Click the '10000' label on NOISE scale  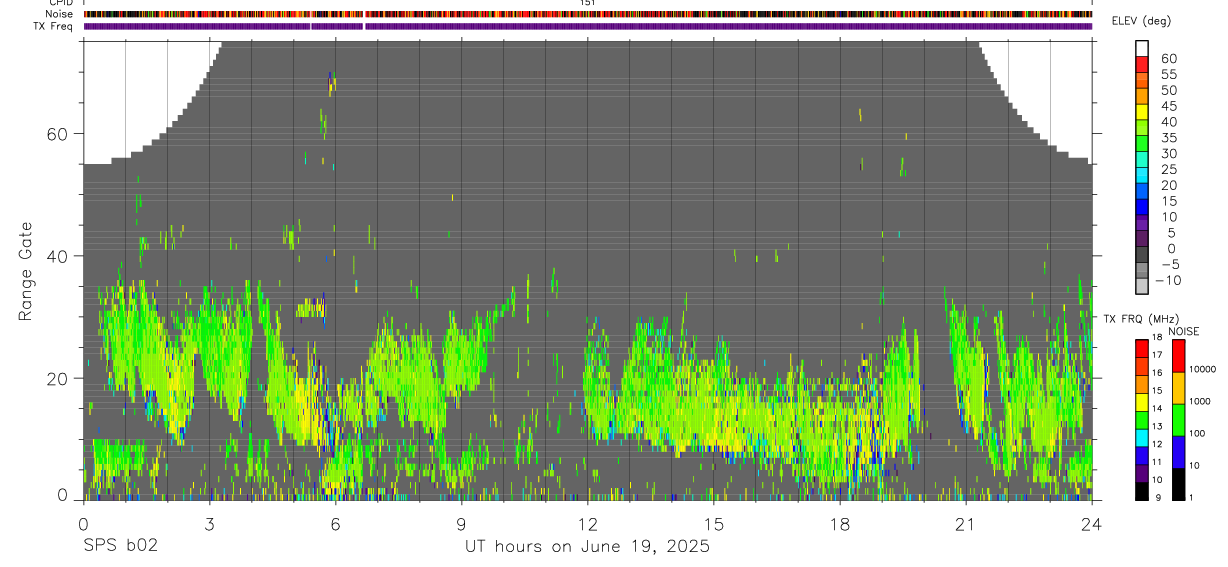(x=1203, y=369)
